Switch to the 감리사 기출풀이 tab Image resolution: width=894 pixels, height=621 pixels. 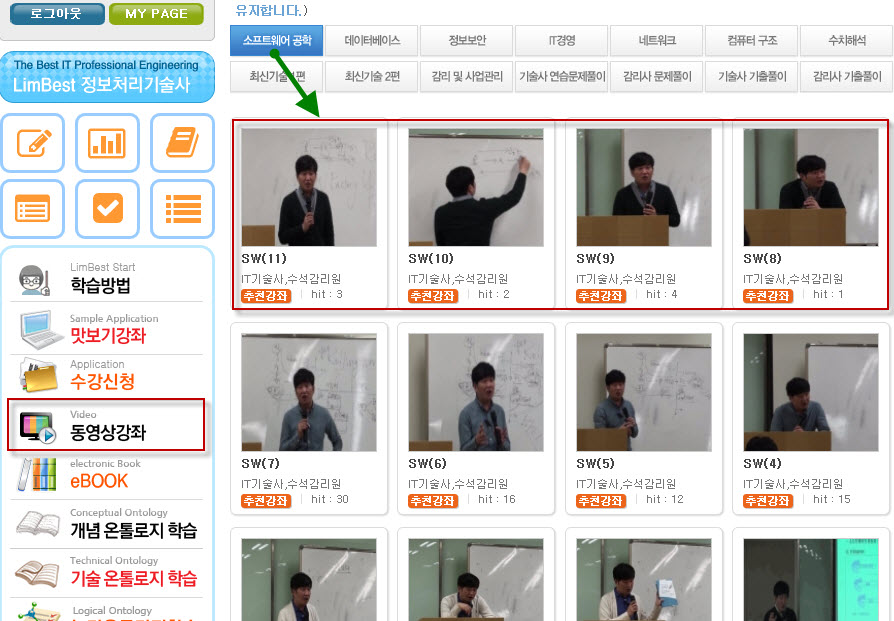[x=847, y=76]
